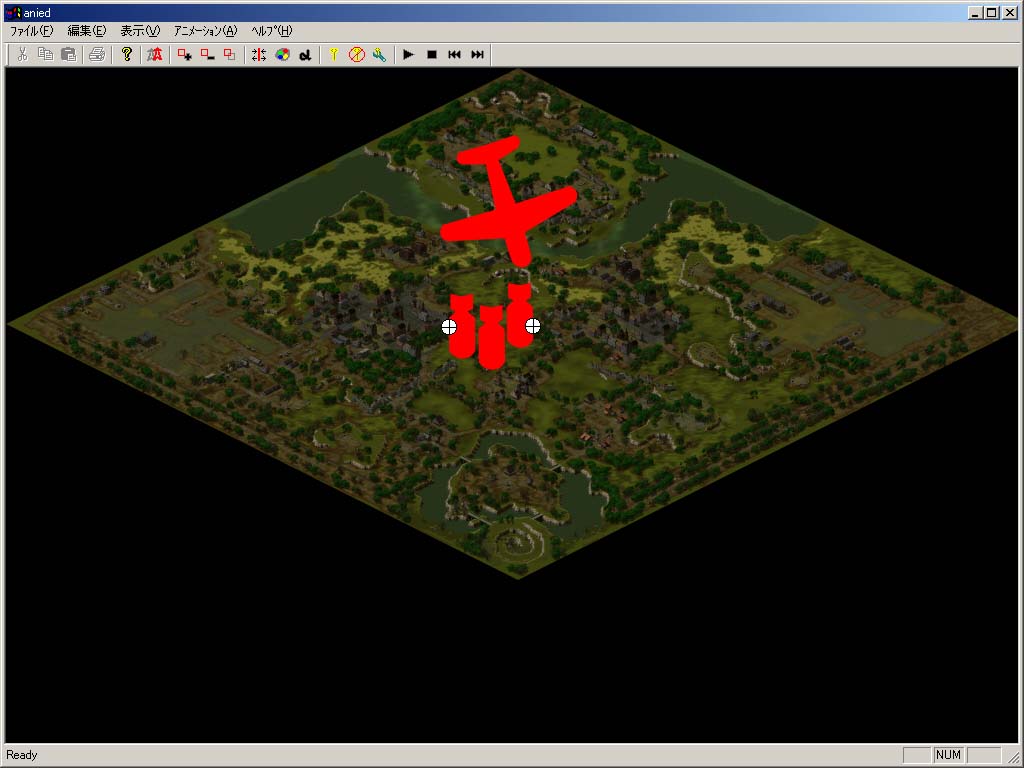Skip forward to the last frame
The image size is (1024, 768).
coord(477,54)
